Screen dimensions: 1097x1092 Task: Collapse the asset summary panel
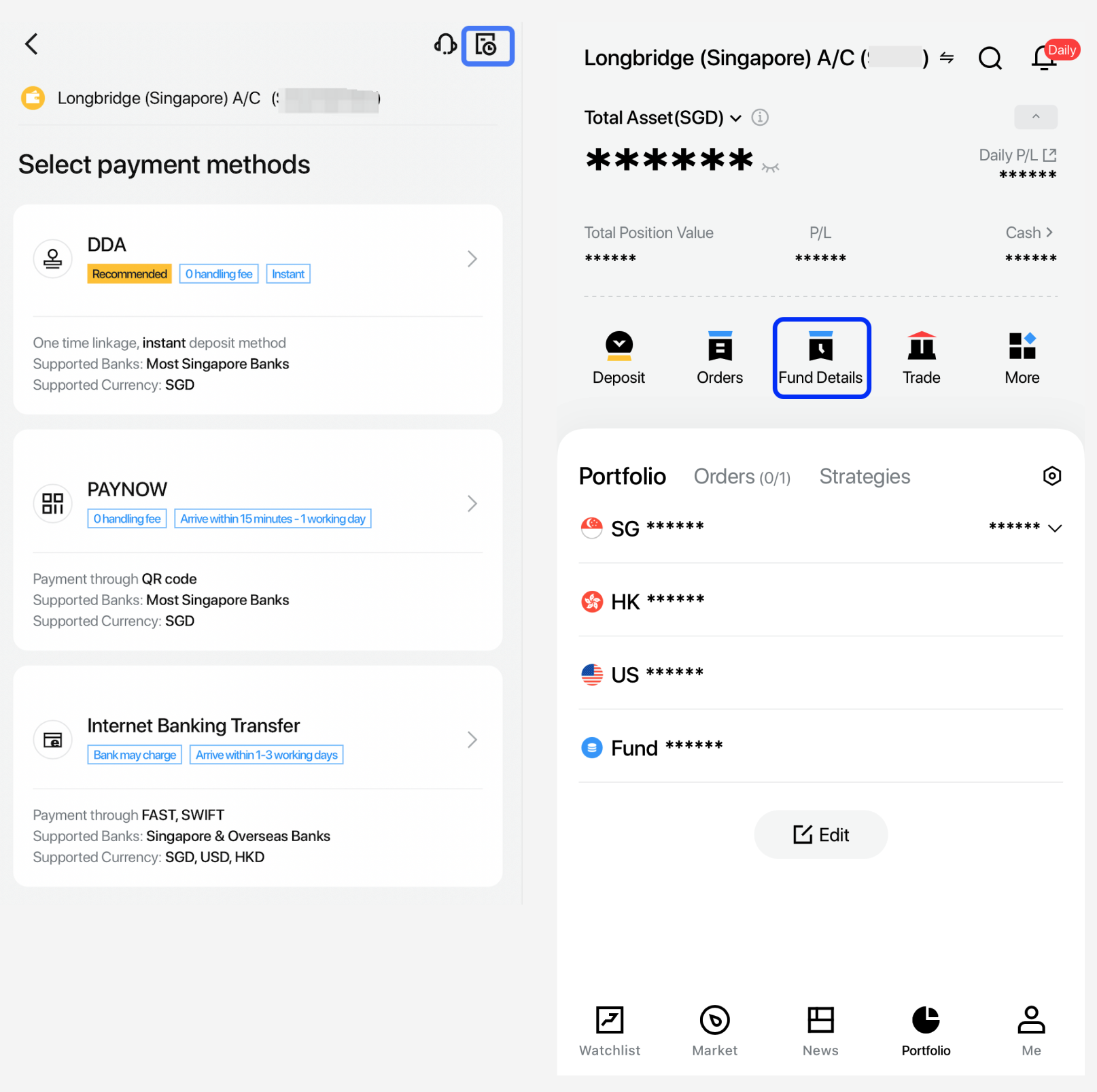coord(1036,117)
